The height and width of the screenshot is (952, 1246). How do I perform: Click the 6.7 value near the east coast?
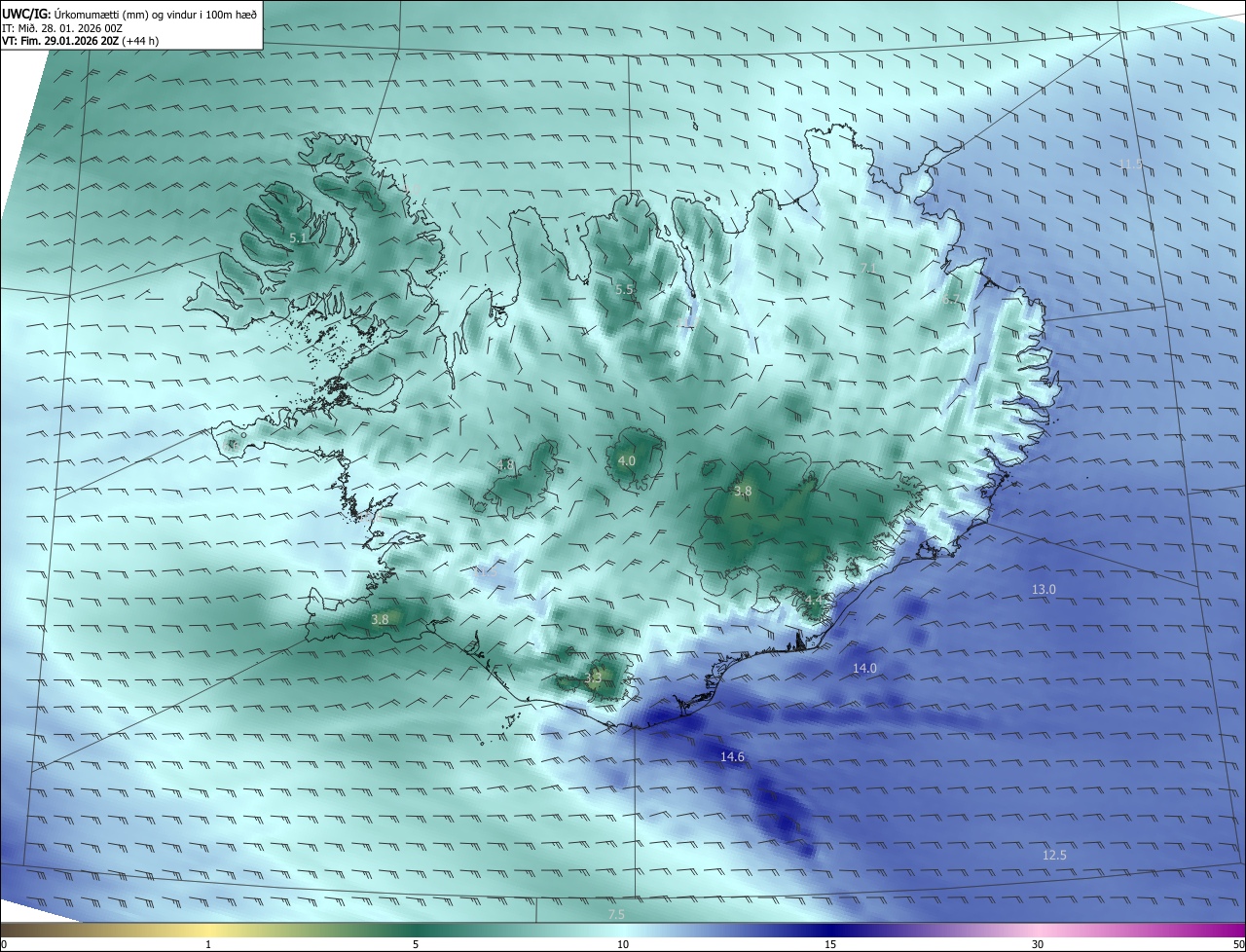click(951, 300)
